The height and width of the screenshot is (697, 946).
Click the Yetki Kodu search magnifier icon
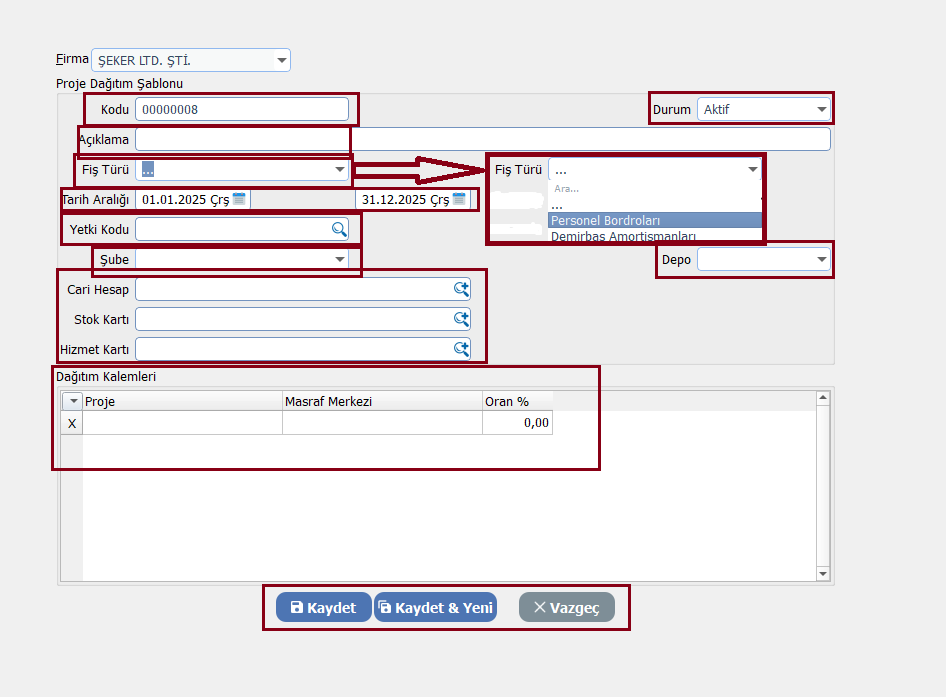pos(339,230)
